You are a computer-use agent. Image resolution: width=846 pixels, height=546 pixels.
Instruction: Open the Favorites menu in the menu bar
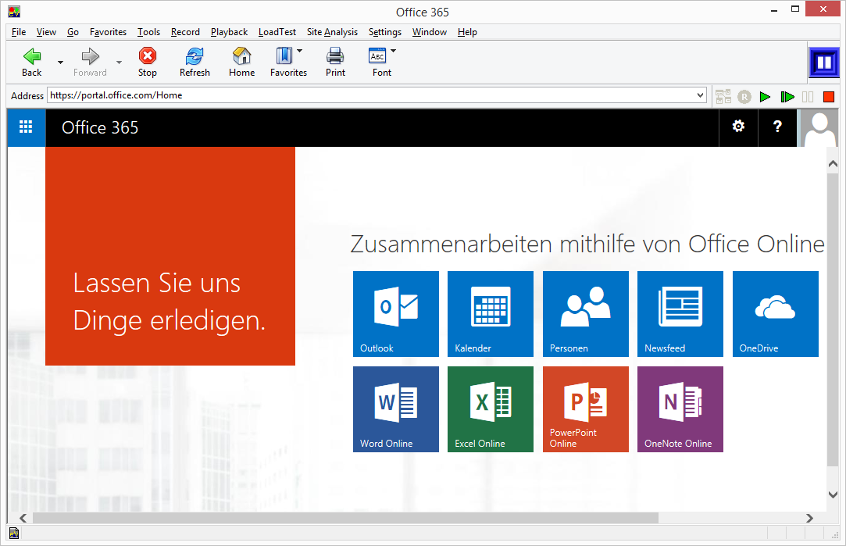108,32
